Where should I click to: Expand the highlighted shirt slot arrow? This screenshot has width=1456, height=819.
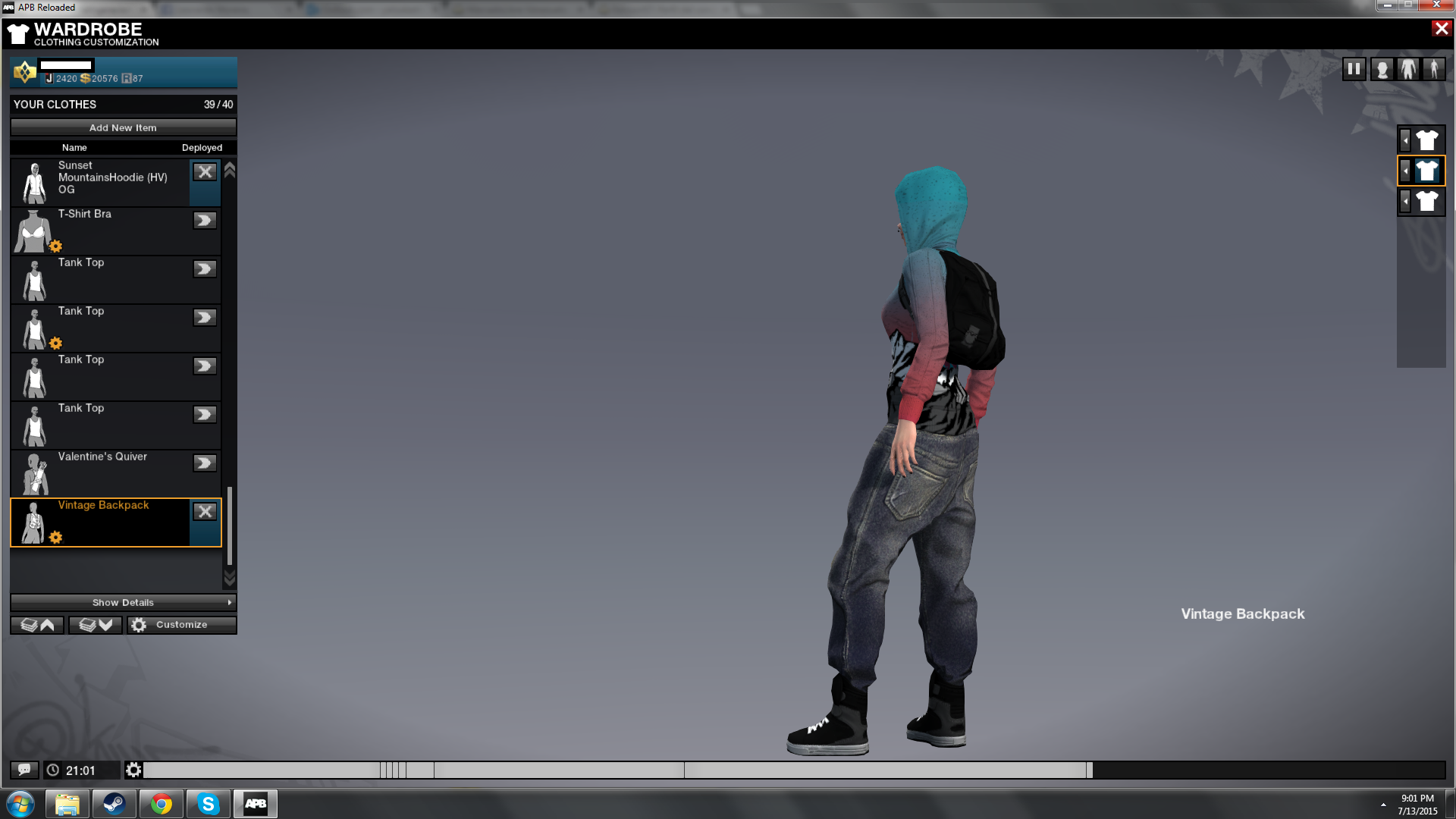pos(1405,171)
